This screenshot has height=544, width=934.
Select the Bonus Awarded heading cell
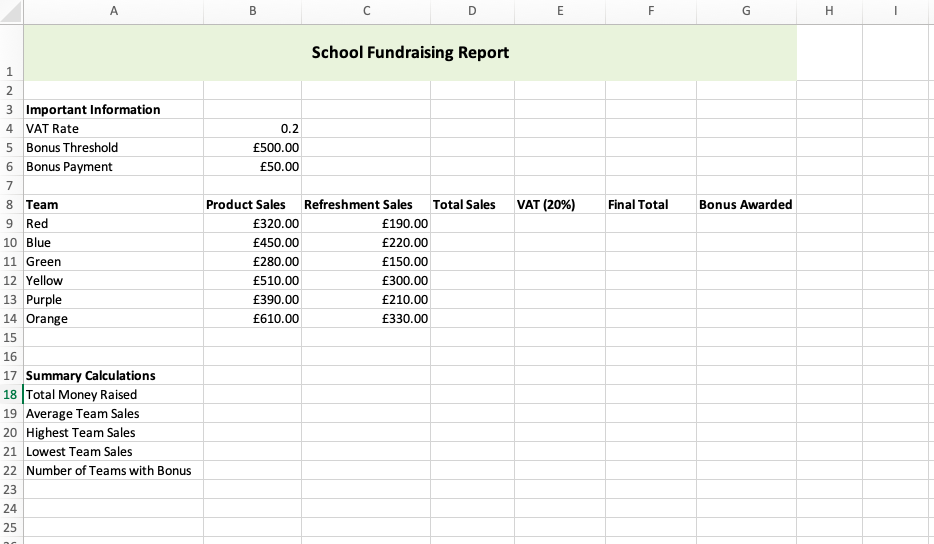tap(745, 205)
